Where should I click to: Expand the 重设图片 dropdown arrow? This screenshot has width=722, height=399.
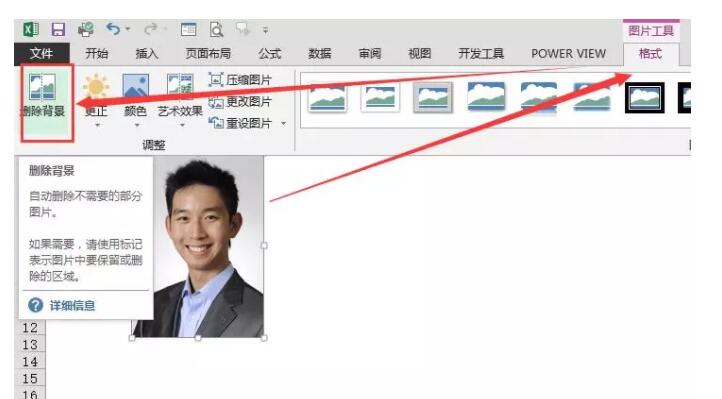click(283, 123)
